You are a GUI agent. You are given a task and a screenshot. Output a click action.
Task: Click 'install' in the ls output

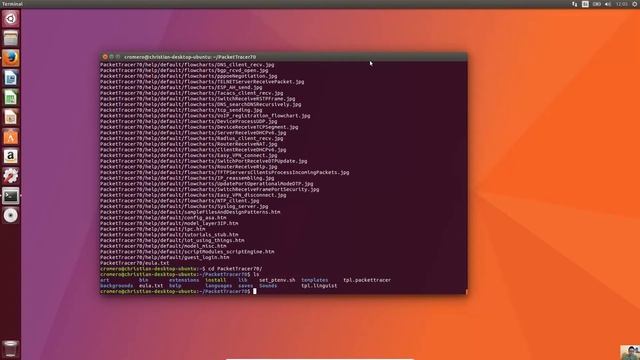pyautogui.click(x=216, y=280)
